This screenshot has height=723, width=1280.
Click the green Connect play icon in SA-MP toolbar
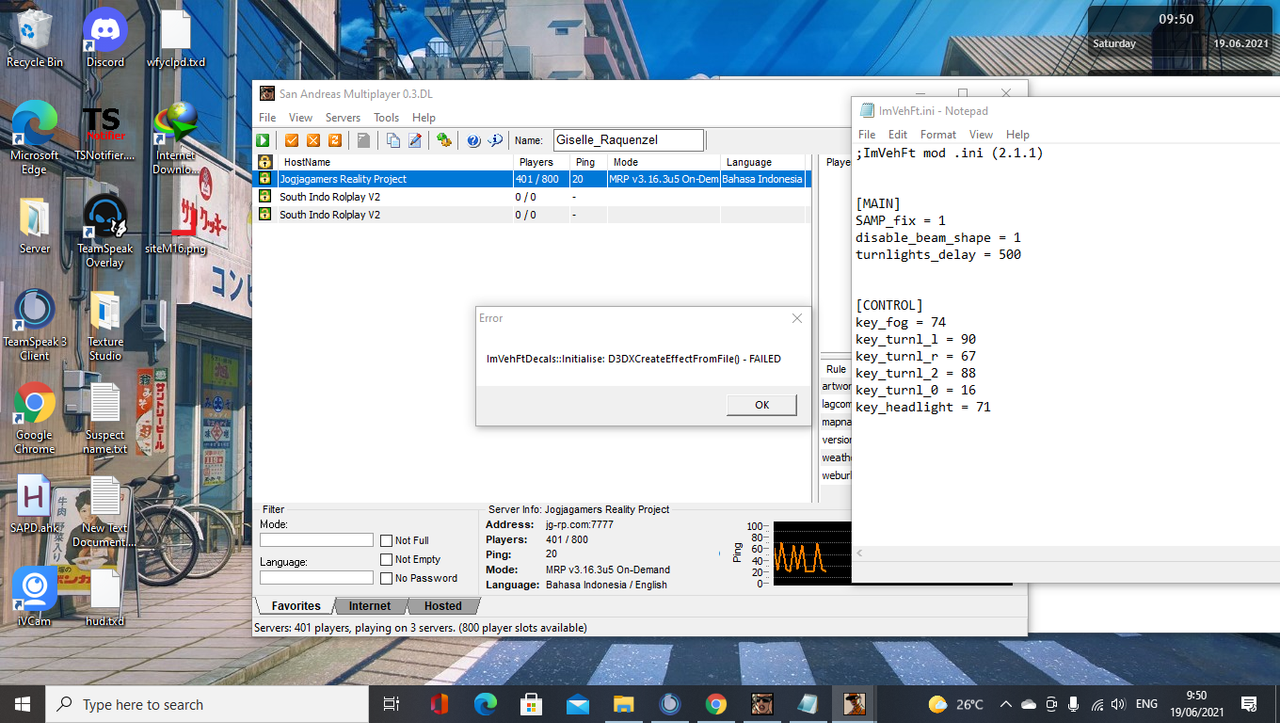pos(263,141)
